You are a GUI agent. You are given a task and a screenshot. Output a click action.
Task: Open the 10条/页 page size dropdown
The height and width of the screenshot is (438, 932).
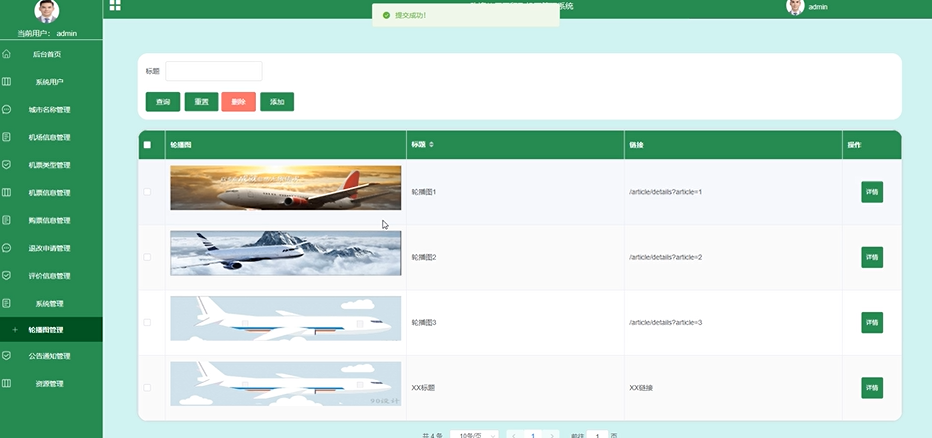(x=474, y=435)
